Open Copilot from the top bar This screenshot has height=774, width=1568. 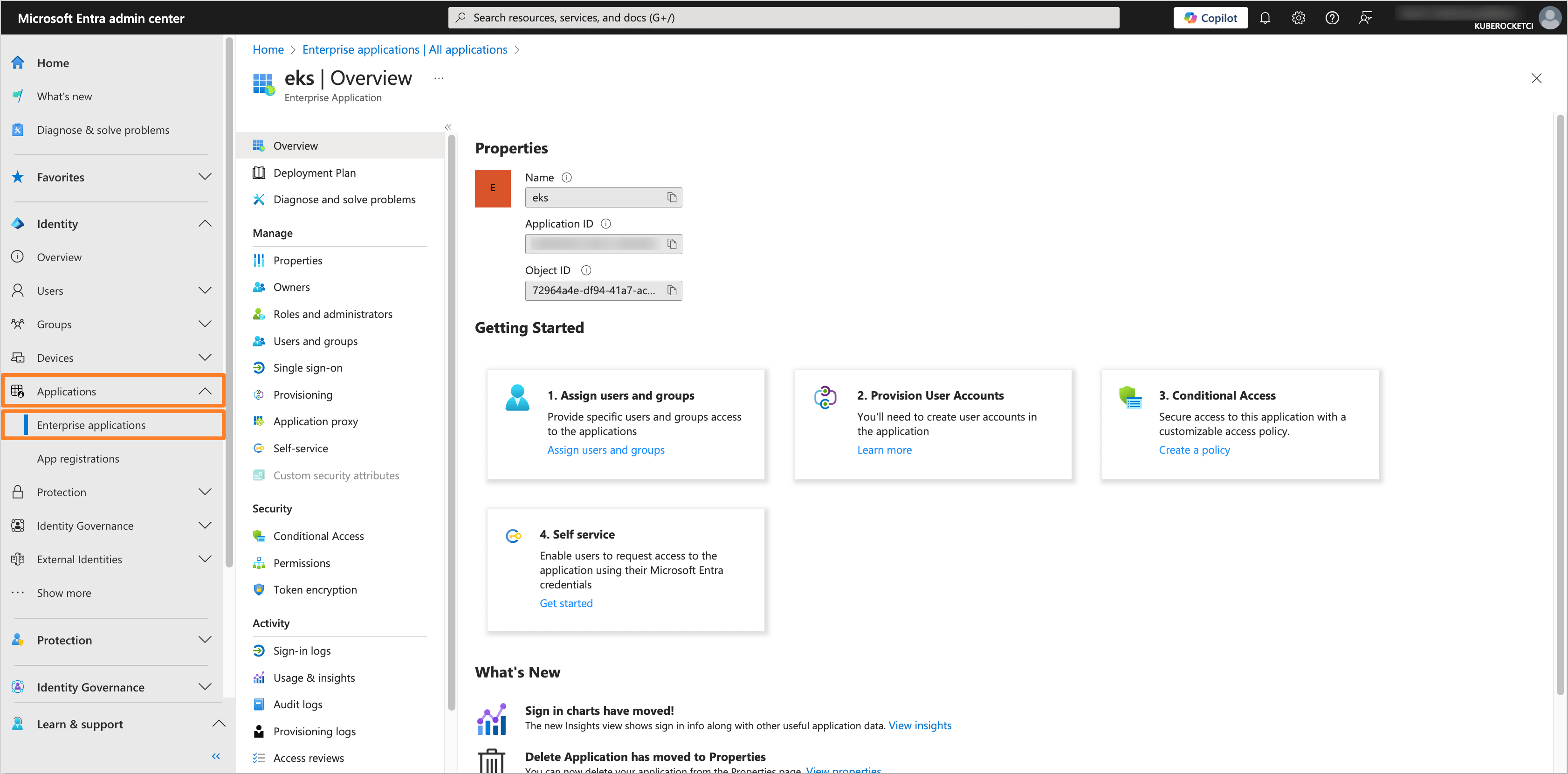[1210, 17]
